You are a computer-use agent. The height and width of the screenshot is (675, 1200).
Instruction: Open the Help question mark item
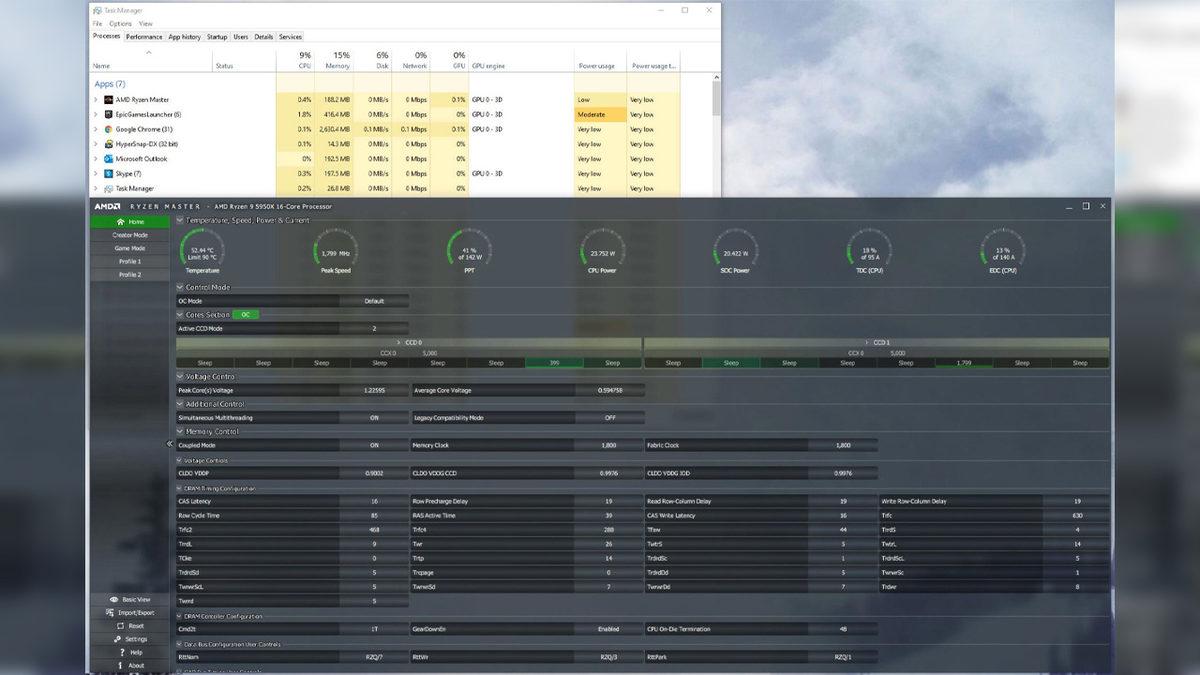pos(121,652)
